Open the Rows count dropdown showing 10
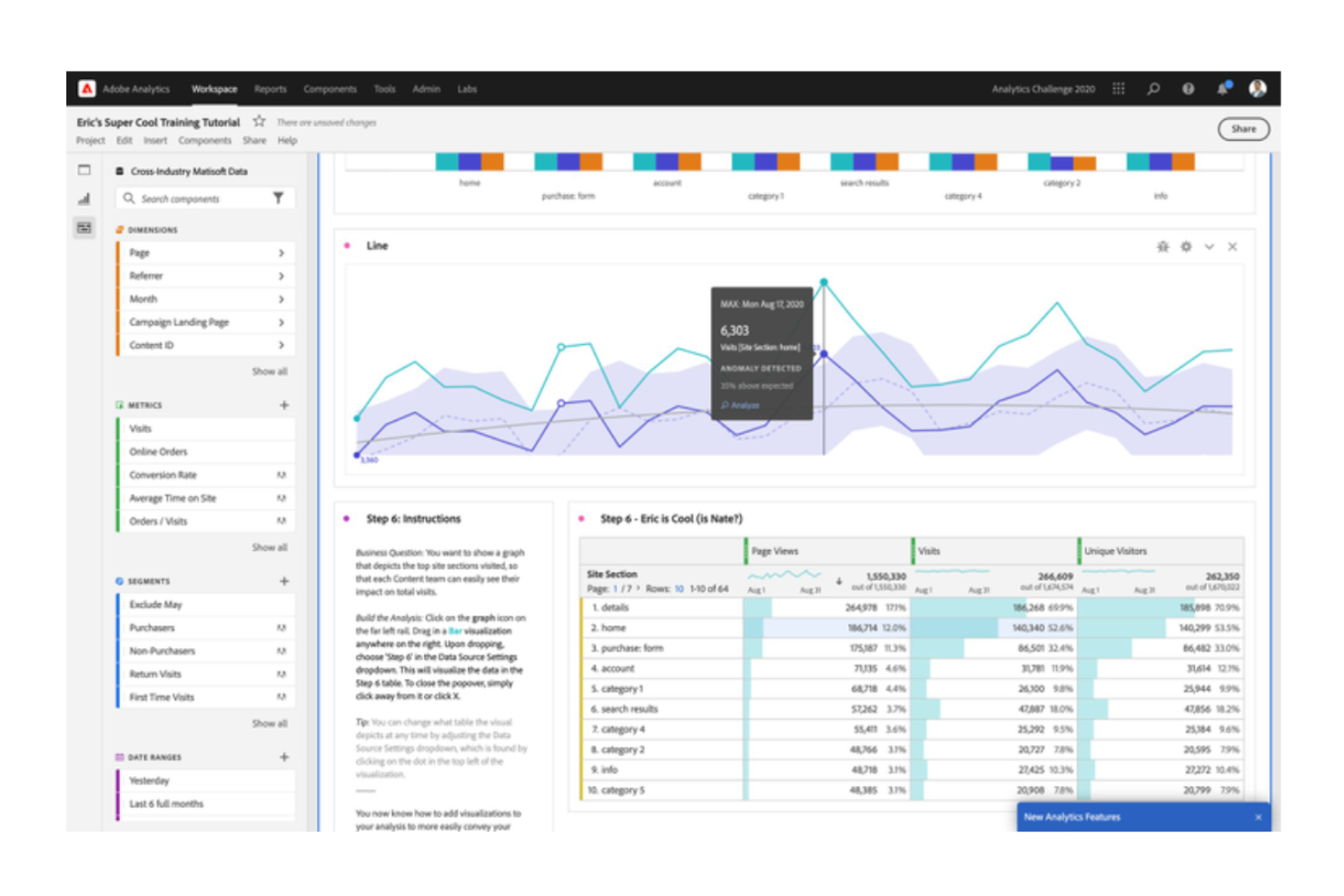 pos(678,589)
